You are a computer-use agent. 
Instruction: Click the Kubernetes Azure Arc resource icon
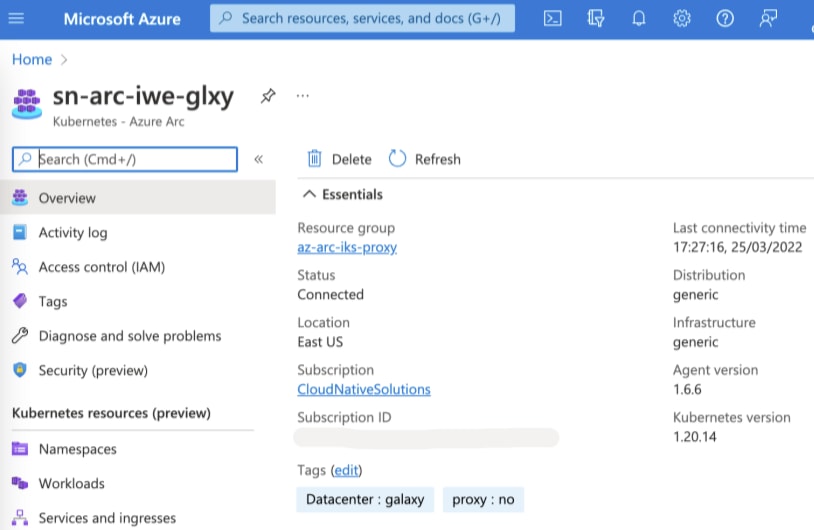[x=26, y=104]
